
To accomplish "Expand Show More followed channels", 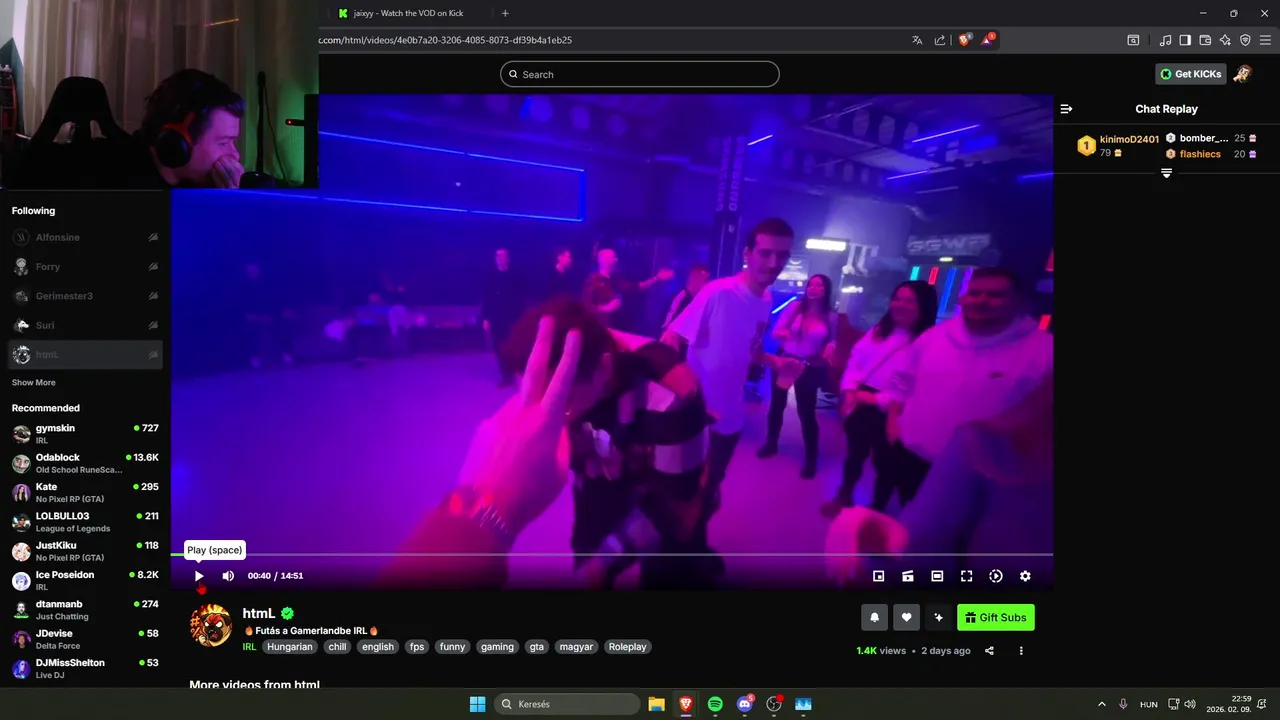I will coord(34,383).
